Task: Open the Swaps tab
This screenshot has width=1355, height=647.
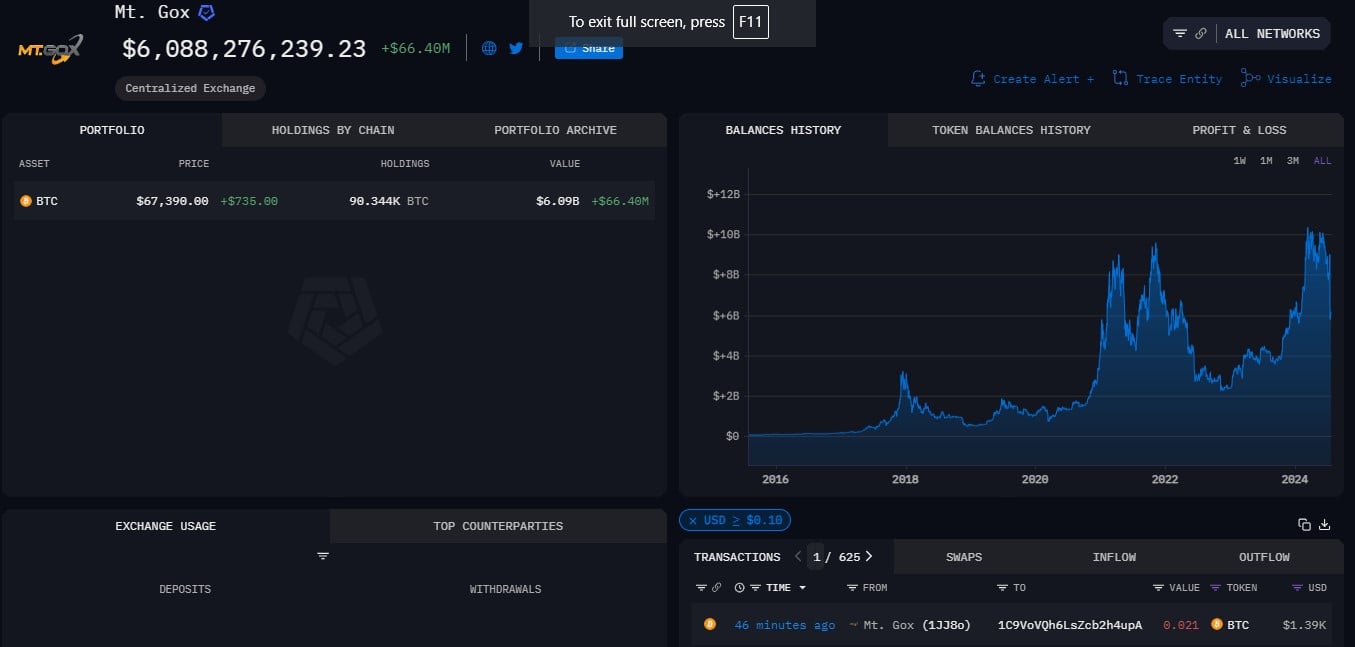Action: (964, 557)
